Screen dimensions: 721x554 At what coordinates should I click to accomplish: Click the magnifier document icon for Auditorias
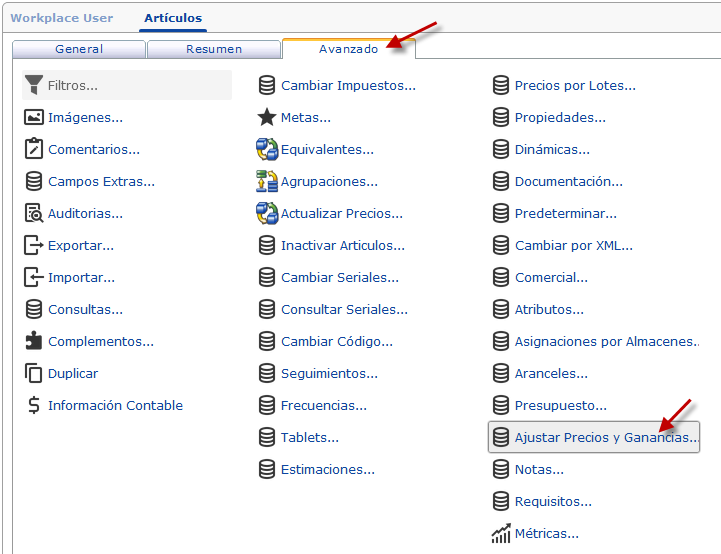[34, 213]
